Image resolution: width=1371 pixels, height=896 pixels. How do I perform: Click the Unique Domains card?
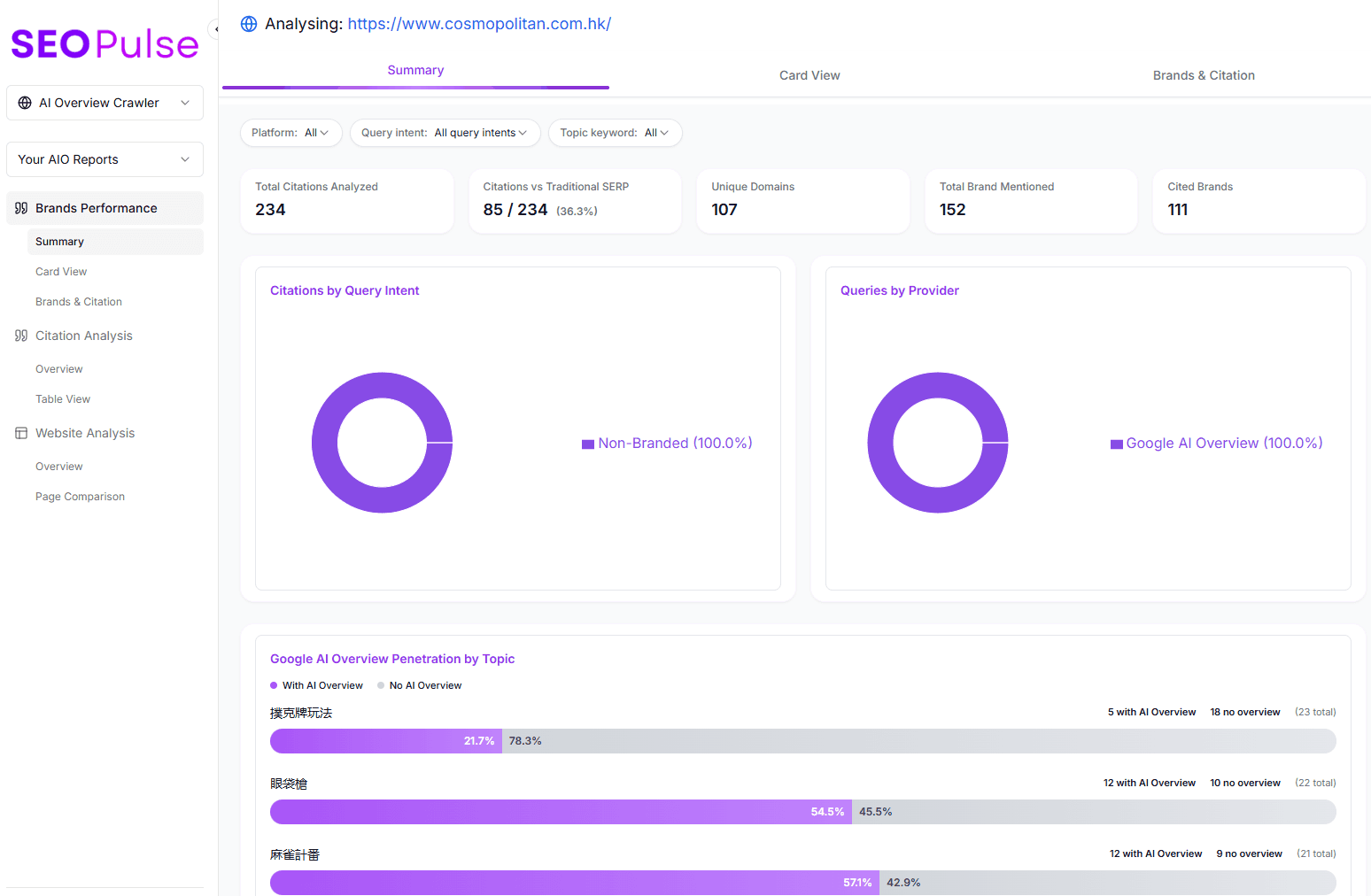803,201
